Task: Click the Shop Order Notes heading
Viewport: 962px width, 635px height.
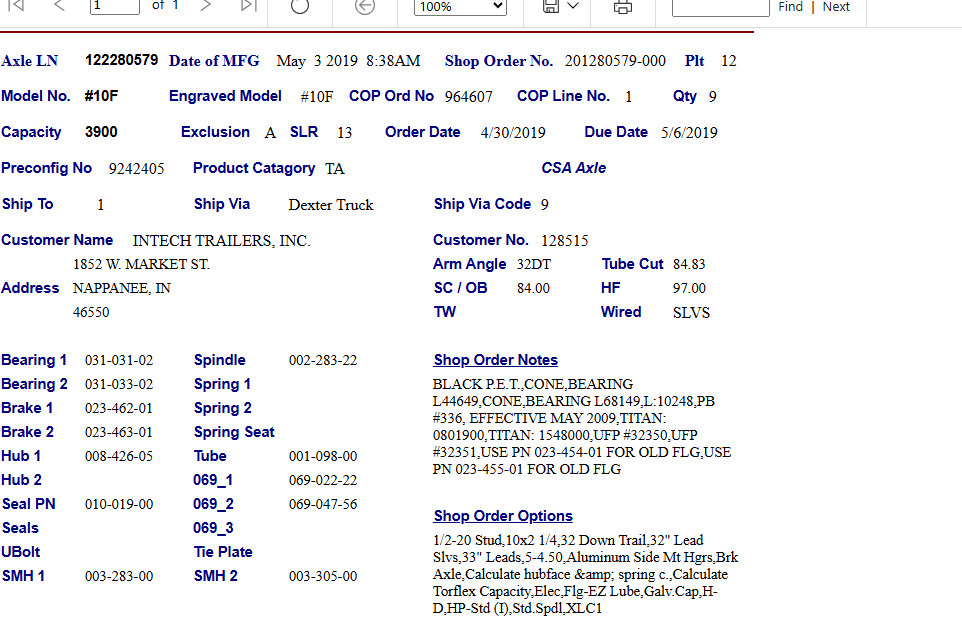Action: (x=495, y=360)
